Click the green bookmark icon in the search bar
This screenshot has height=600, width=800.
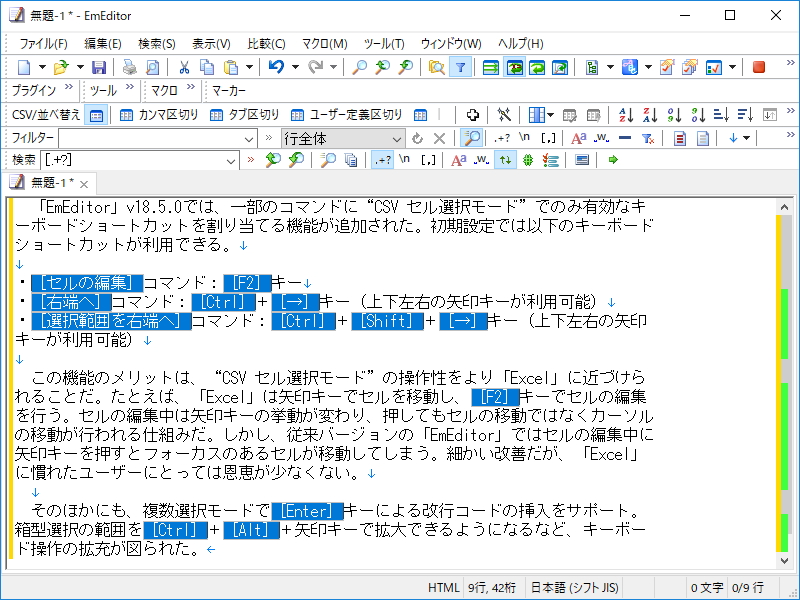pyautogui.click(x=528, y=160)
